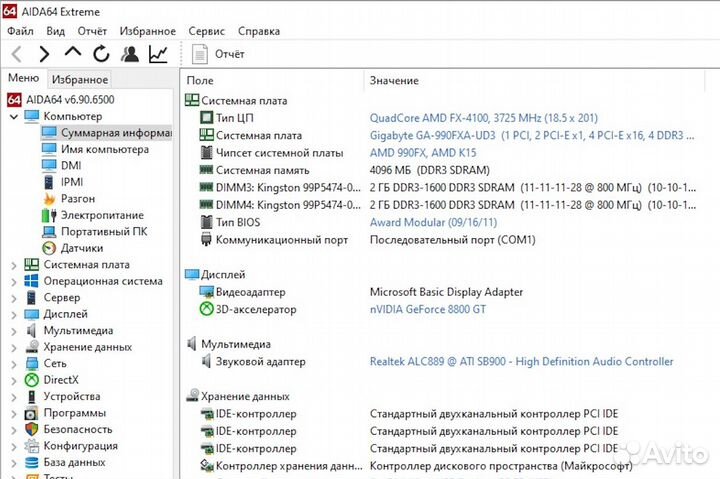The width and height of the screenshot is (720, 479).
Task: Expand the Мультимедиа tree node
Action: tap(14, 331)
